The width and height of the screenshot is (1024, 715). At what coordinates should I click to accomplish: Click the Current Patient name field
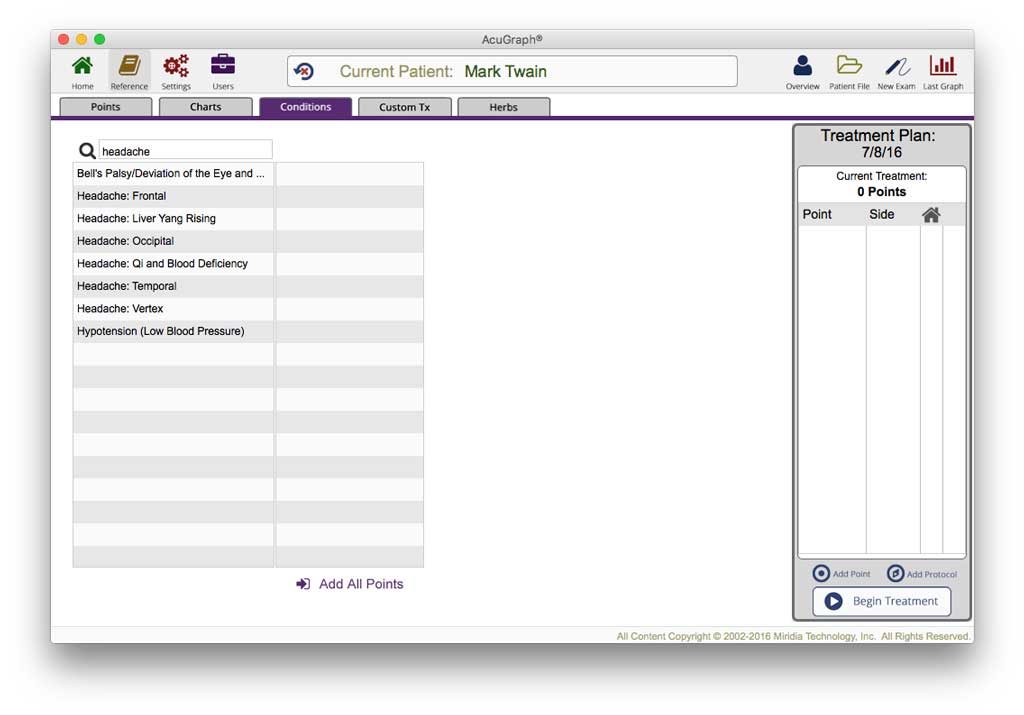[x=512, y=71]
